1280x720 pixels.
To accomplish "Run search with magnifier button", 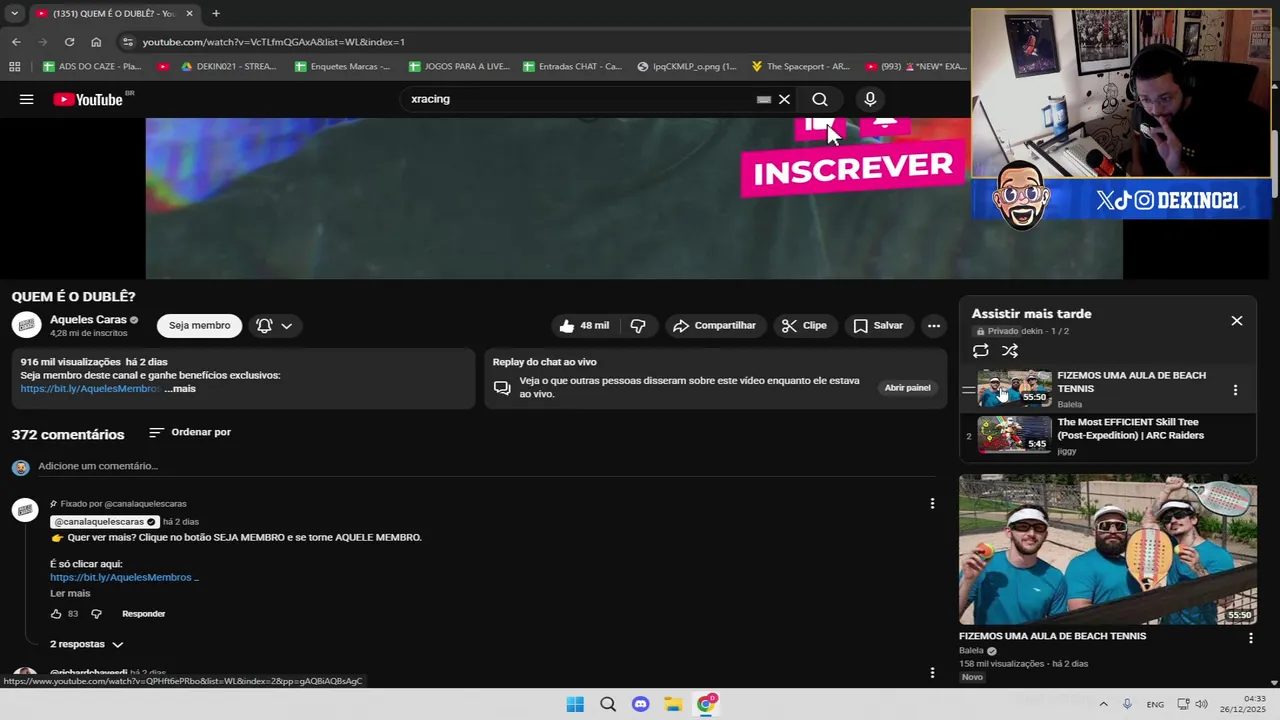I will pyautogui.click(x=820, y=99).
